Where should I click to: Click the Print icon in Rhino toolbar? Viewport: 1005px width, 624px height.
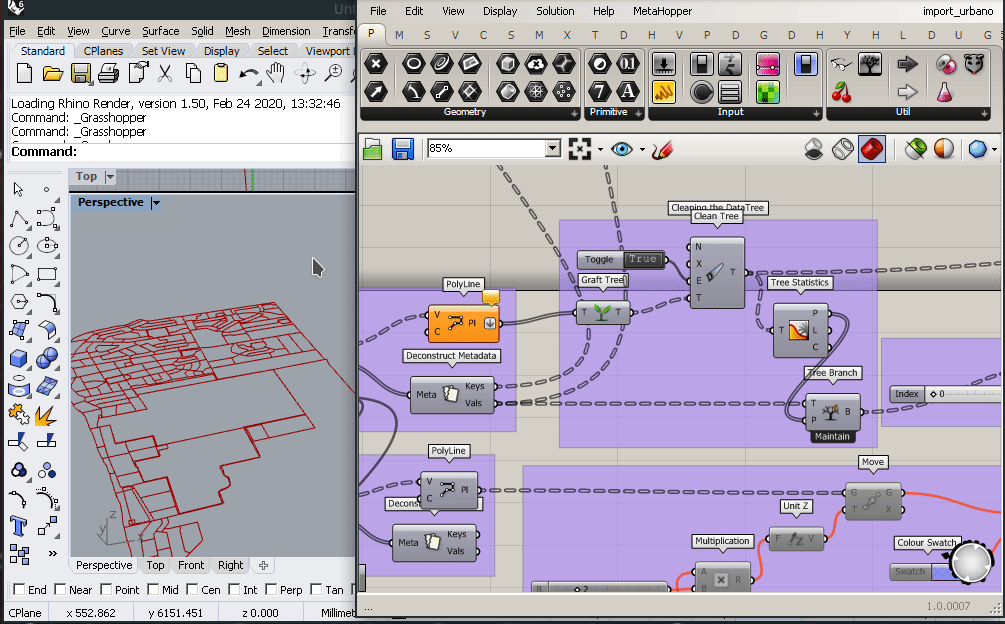108,74
